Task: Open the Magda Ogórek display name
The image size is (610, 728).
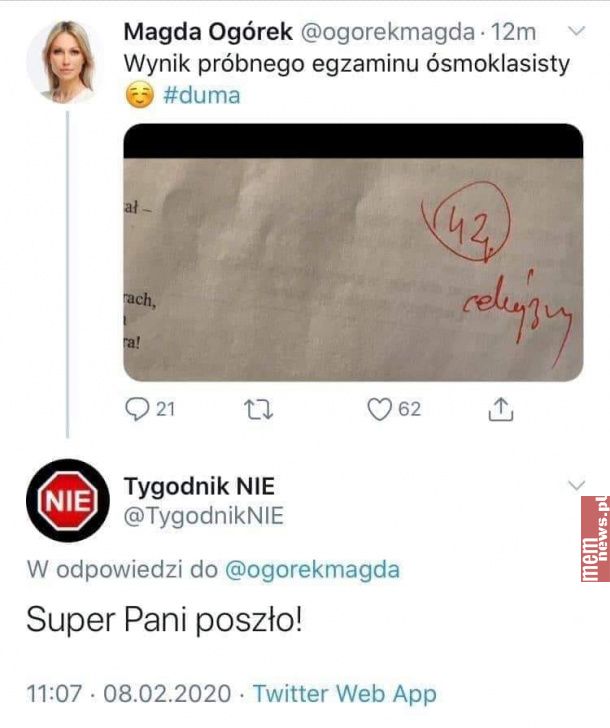Action: pos(208,32)
